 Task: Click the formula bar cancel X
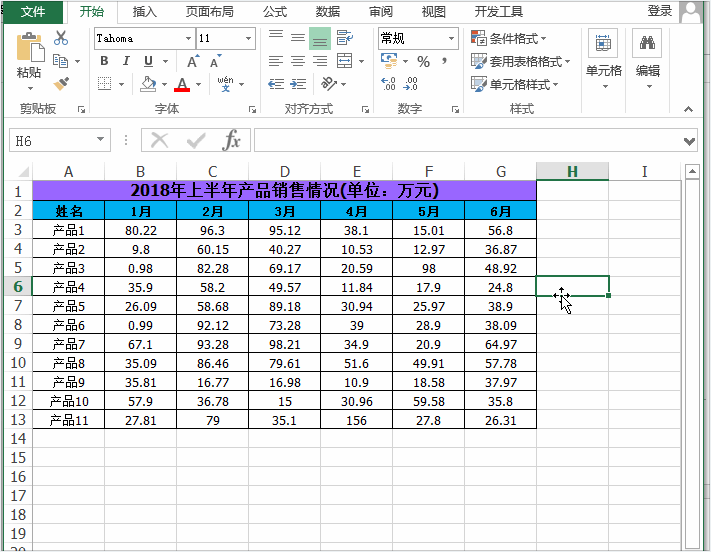point(159,140)
